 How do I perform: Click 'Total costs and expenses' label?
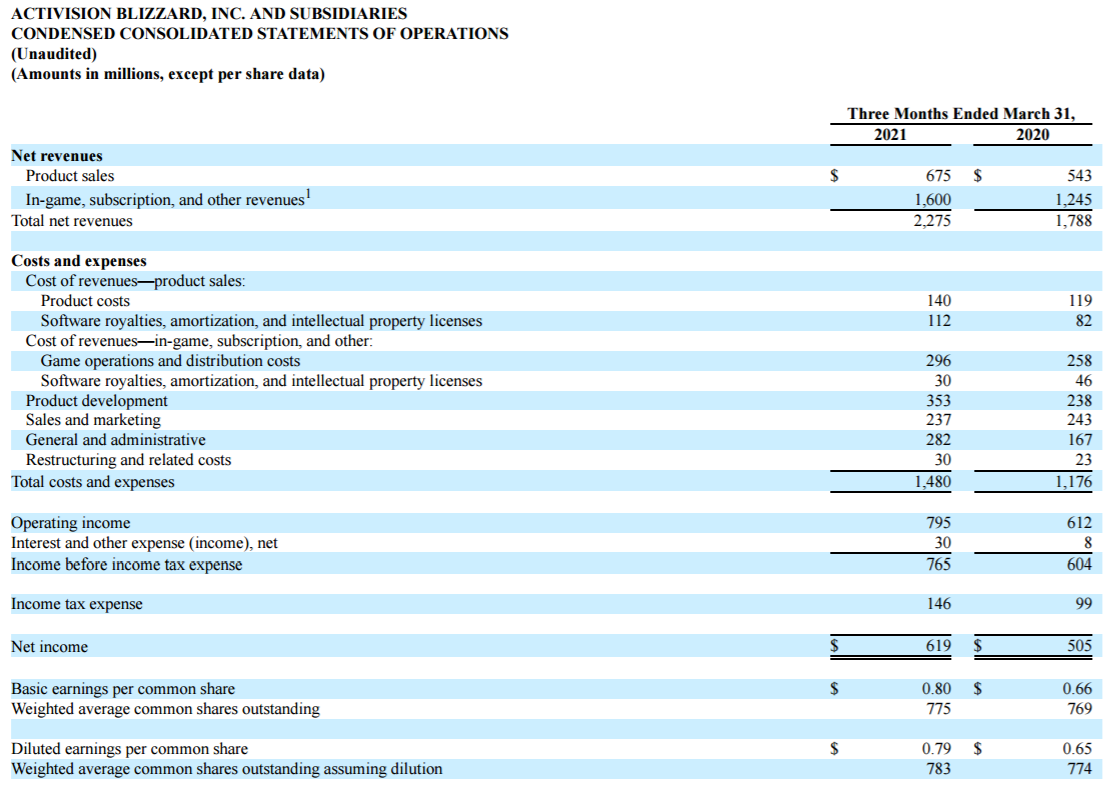[x=93, y=481]
